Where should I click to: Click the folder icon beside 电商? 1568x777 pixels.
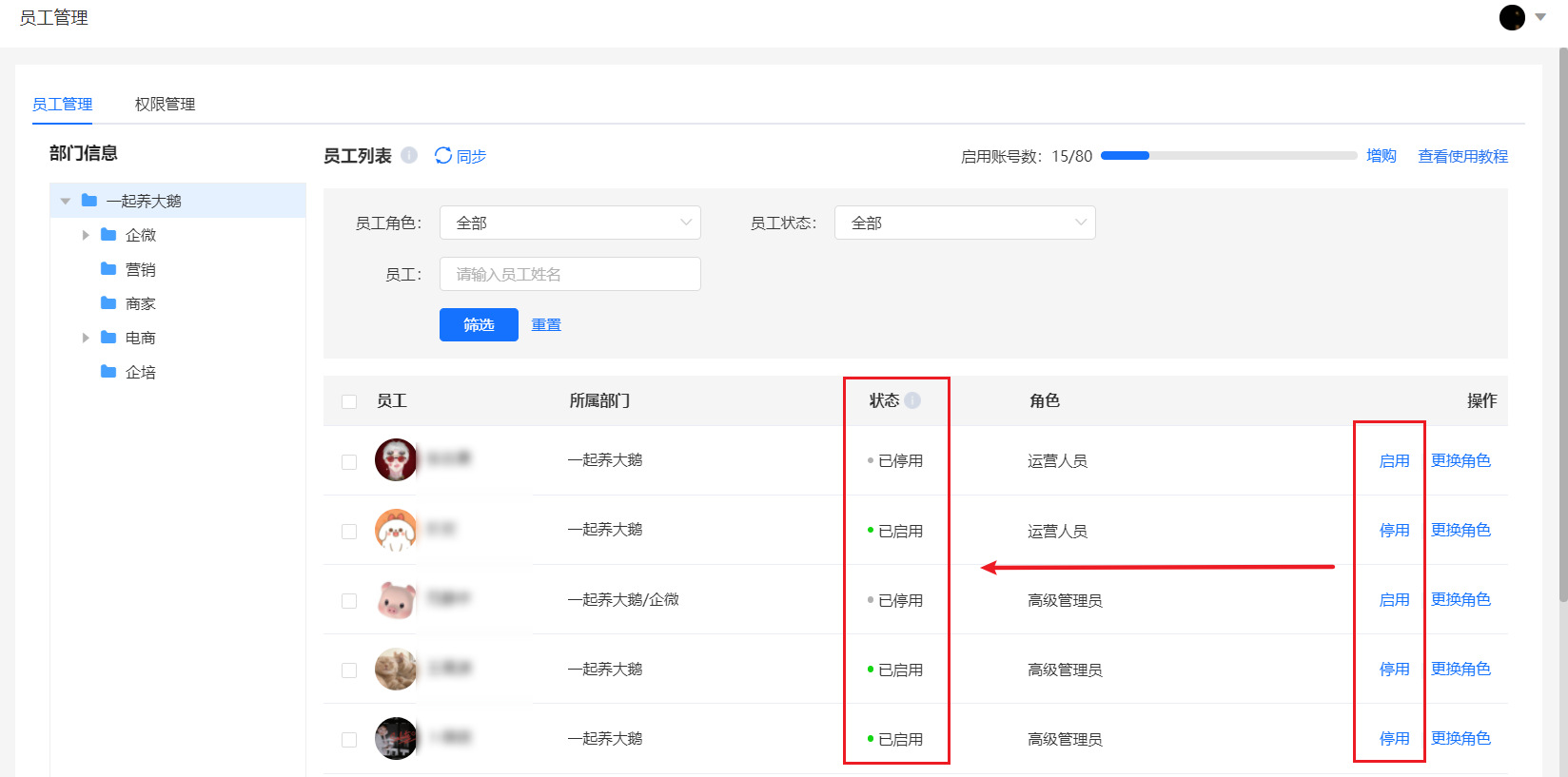tap(108, 337)
